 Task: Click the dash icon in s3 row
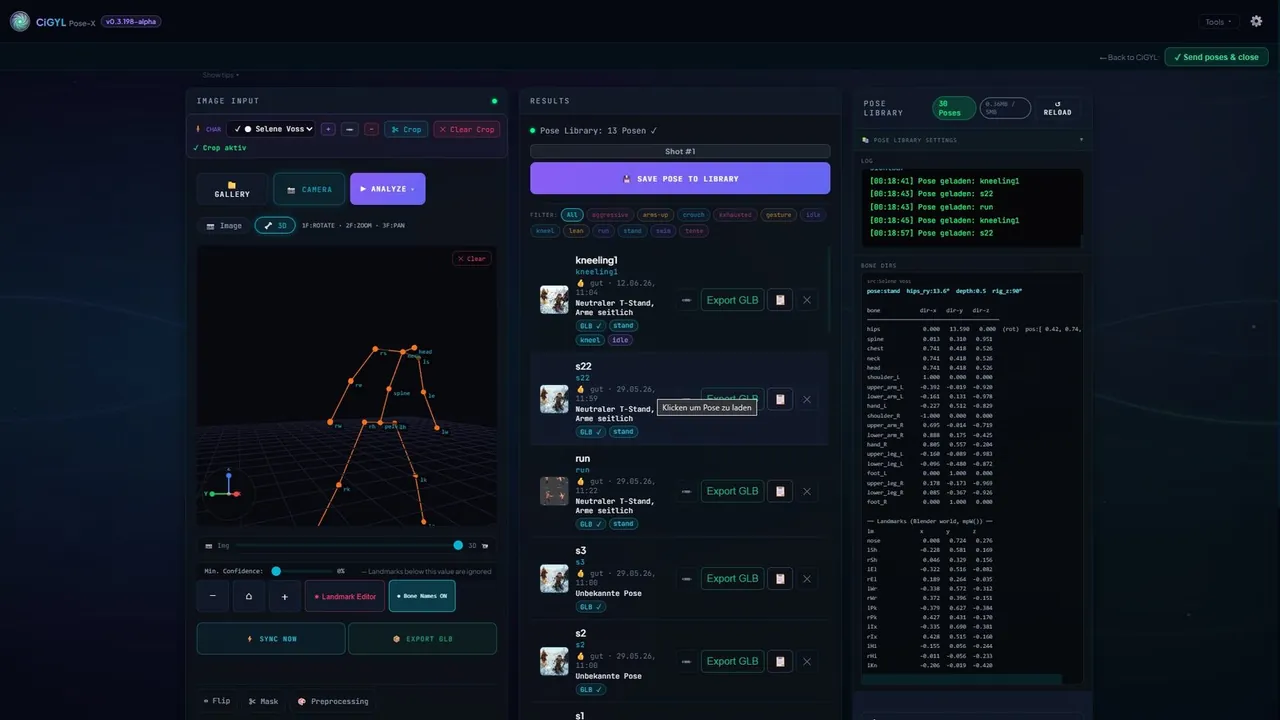coord(687,578)
